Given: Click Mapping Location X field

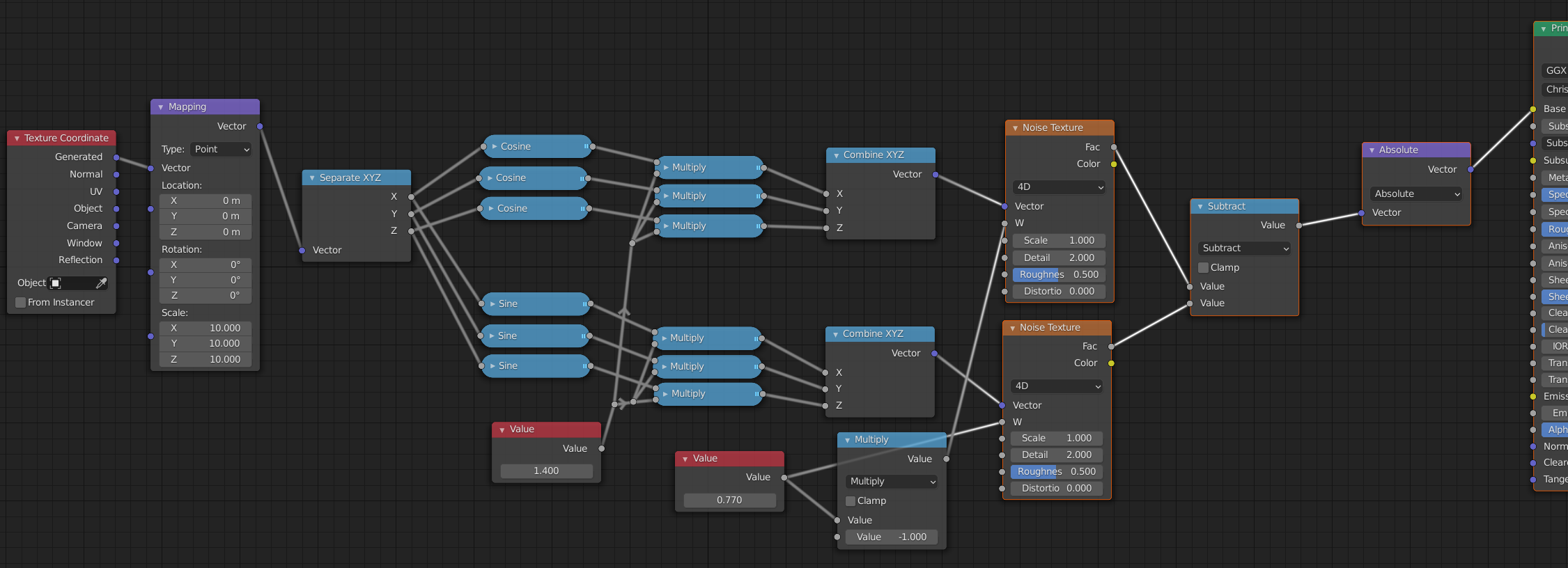Looking at the screenshot, I should 205,200.
